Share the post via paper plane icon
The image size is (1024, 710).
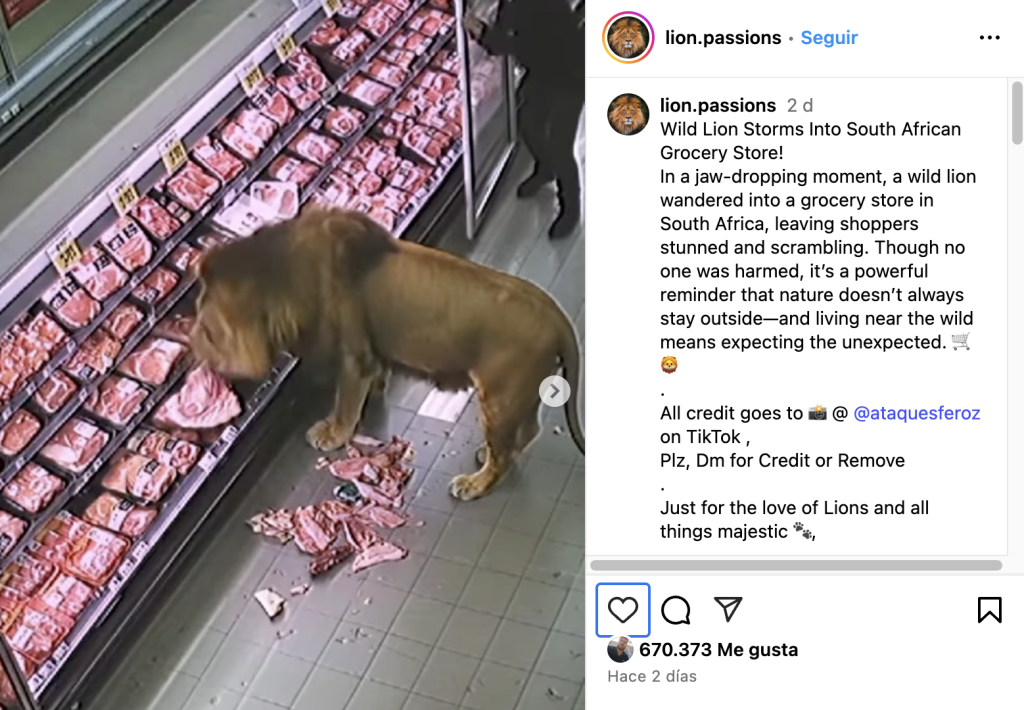click(x=728, y=609)
